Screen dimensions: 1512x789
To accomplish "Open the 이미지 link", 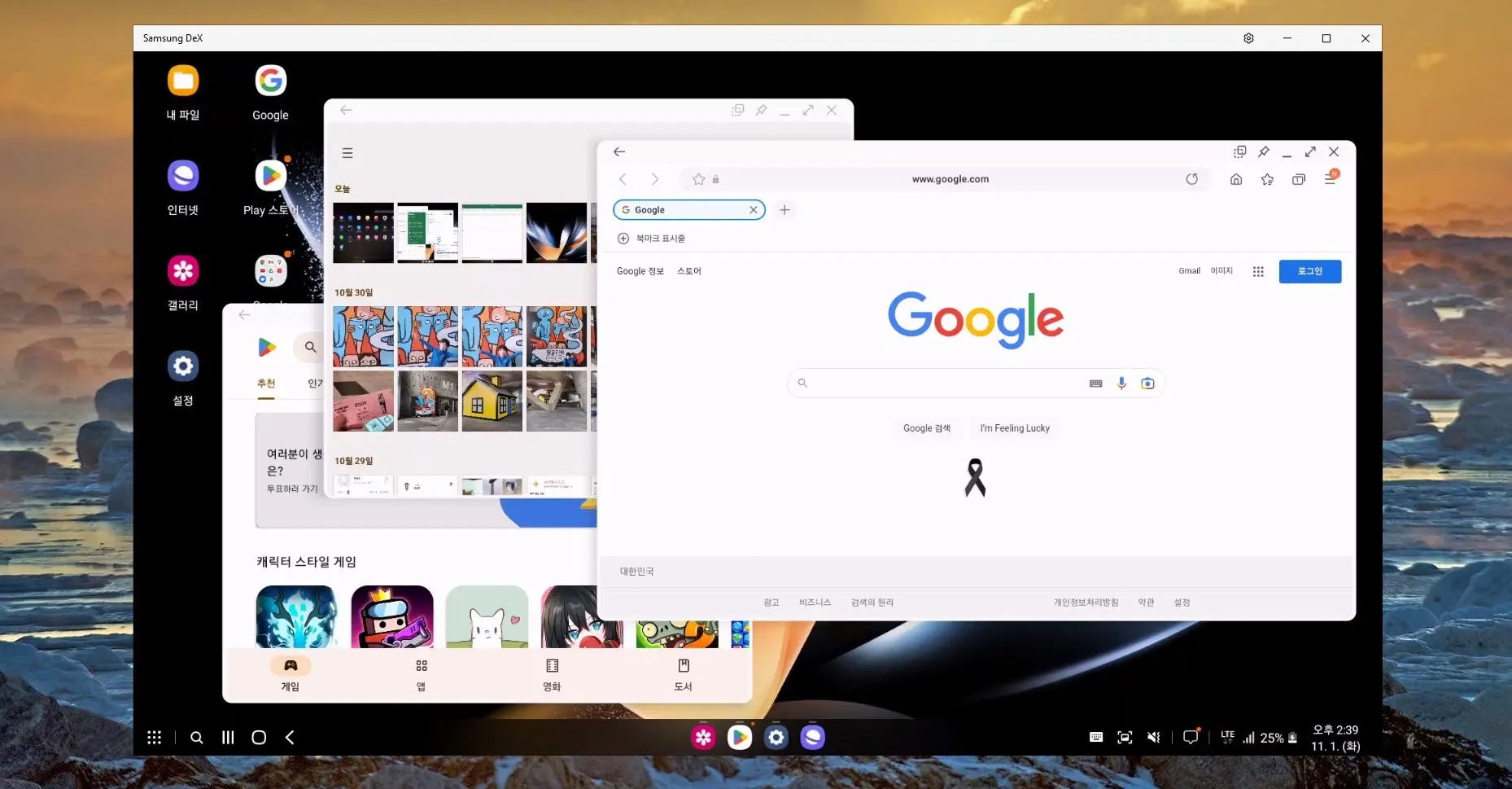I will (1221, 271).
